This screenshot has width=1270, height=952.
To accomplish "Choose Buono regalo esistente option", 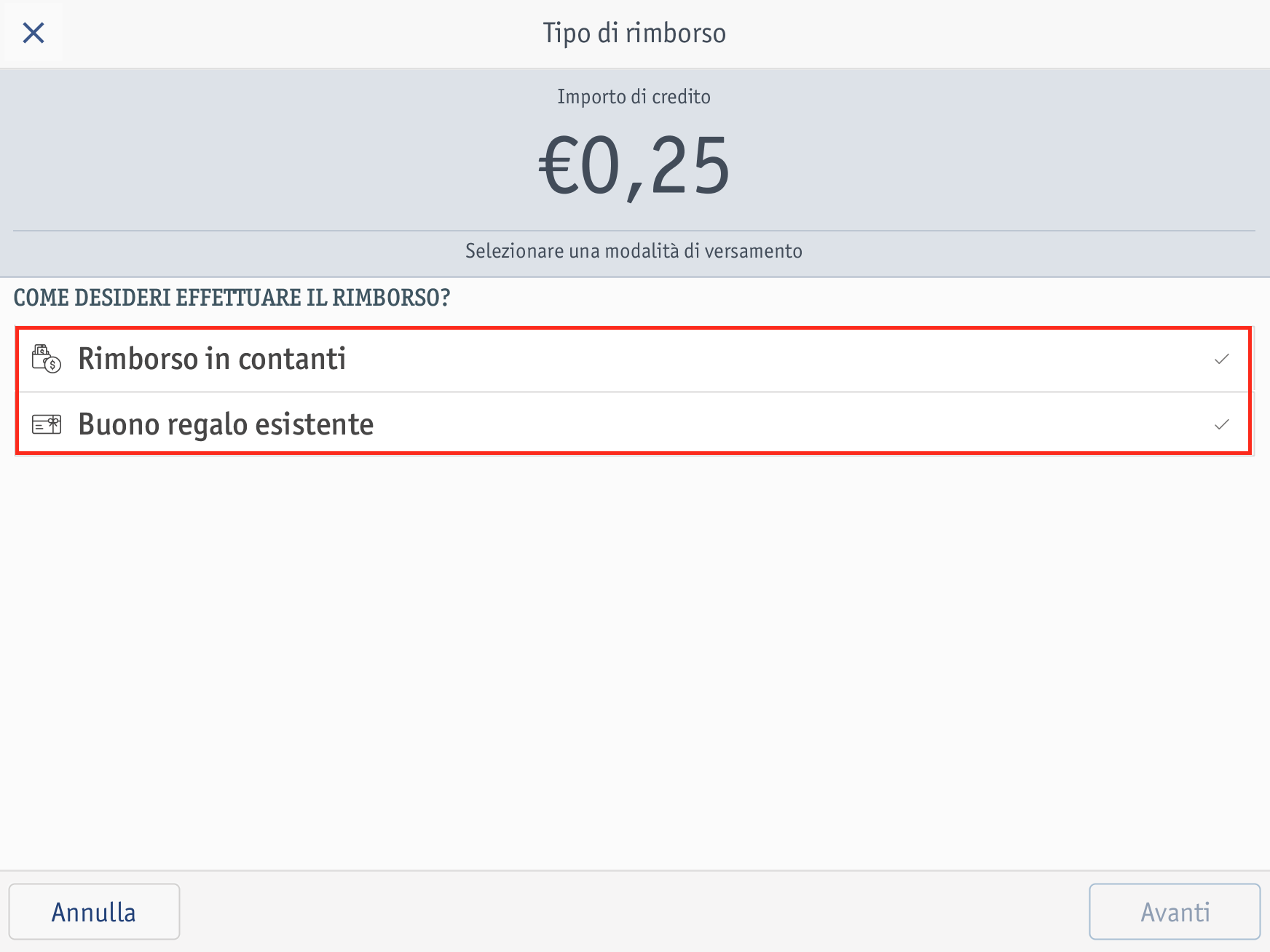I will point(226,424).
